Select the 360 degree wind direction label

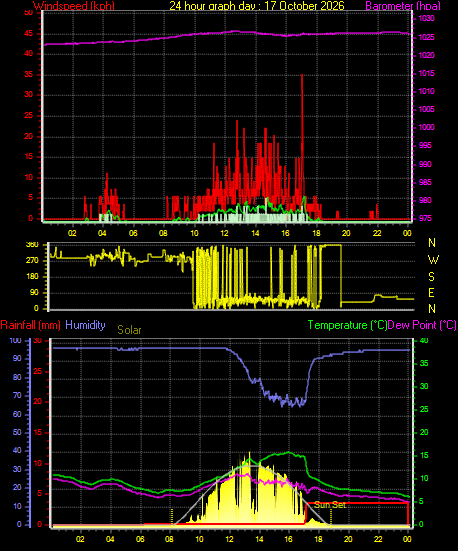point(32,245)
